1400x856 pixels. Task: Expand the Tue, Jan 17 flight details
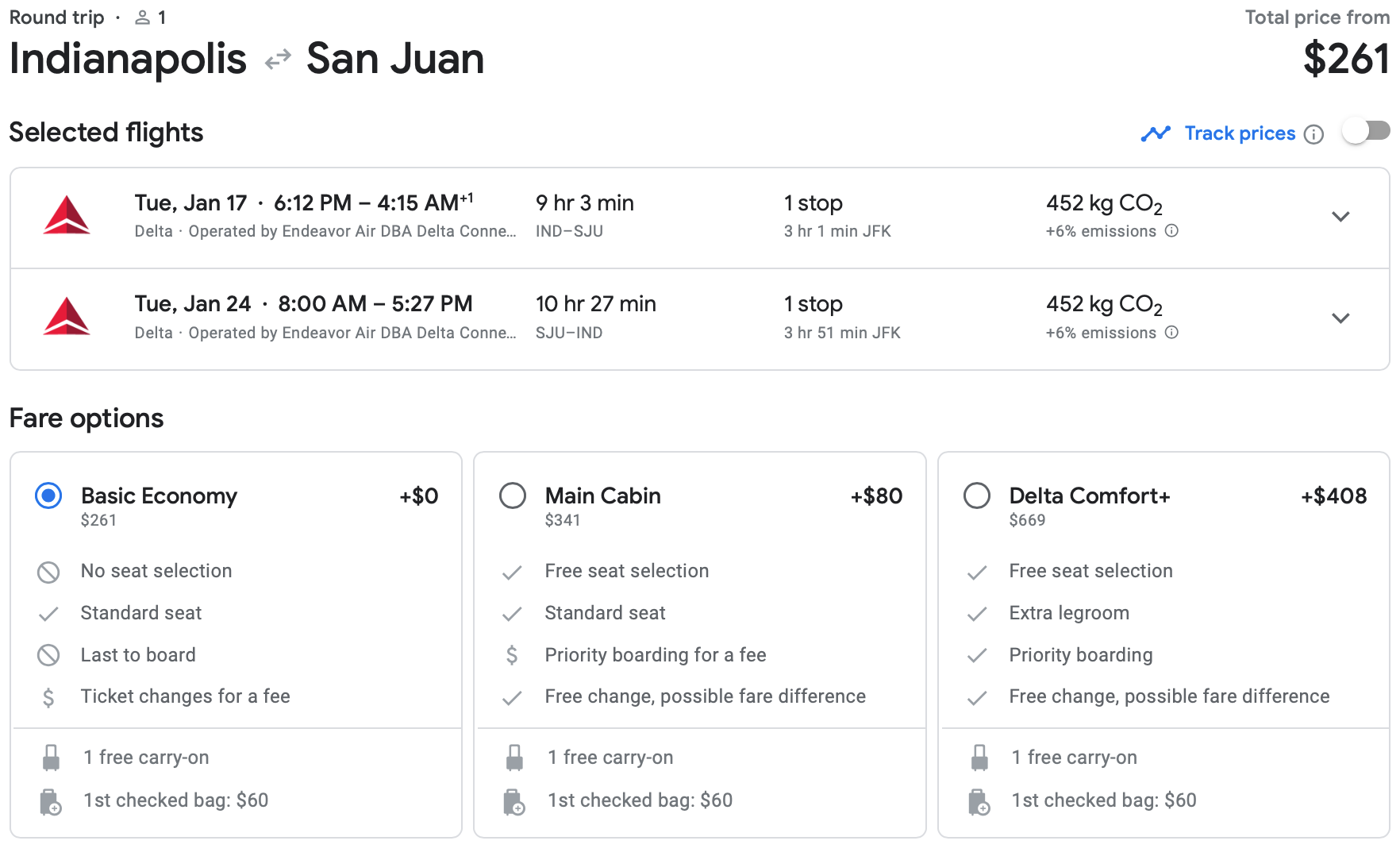click(x=1340, y=217)
